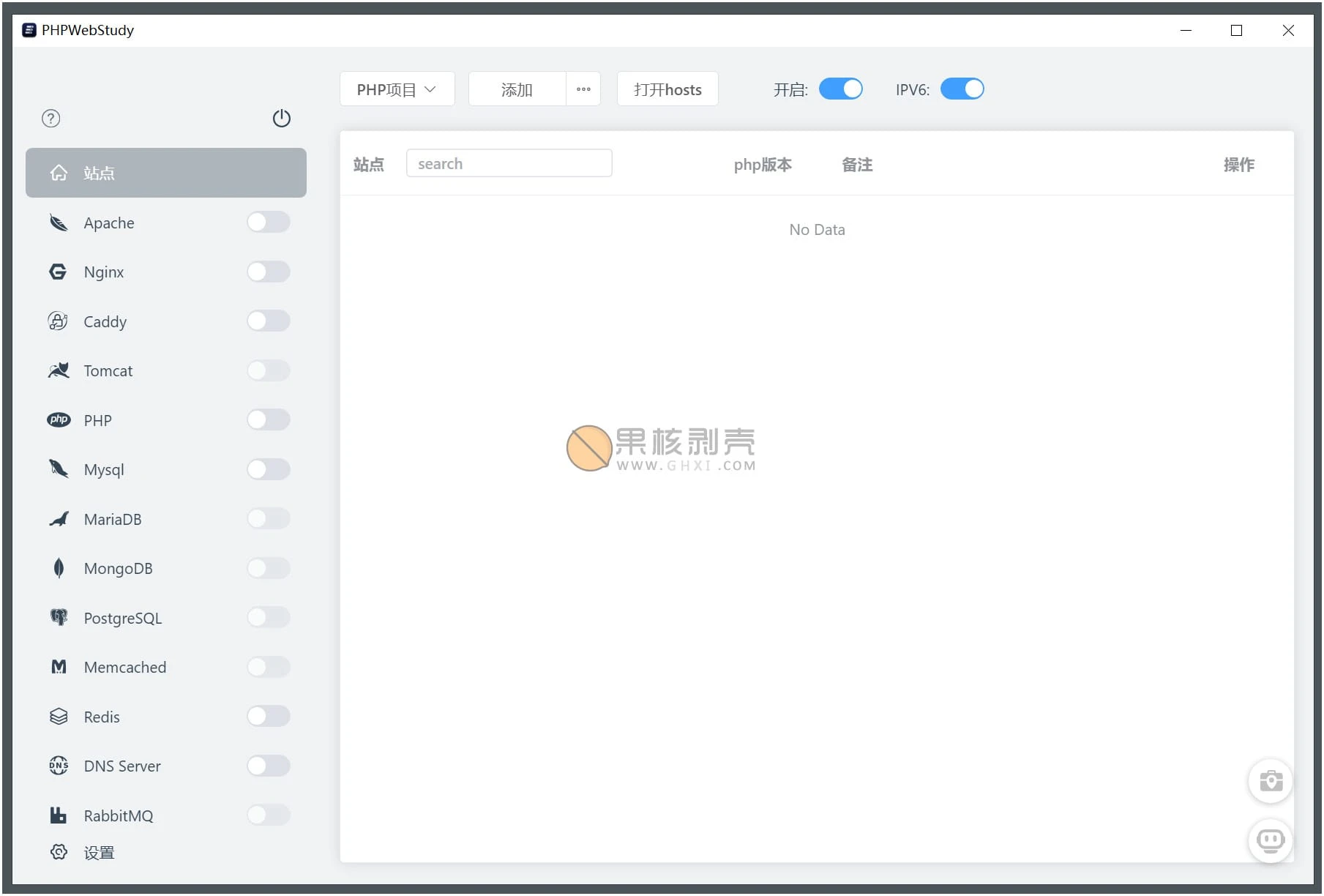Open the three-dot more options menu
Viewport: 1324px width, 896px height.
pyautogui.click(x=583, y=89)
